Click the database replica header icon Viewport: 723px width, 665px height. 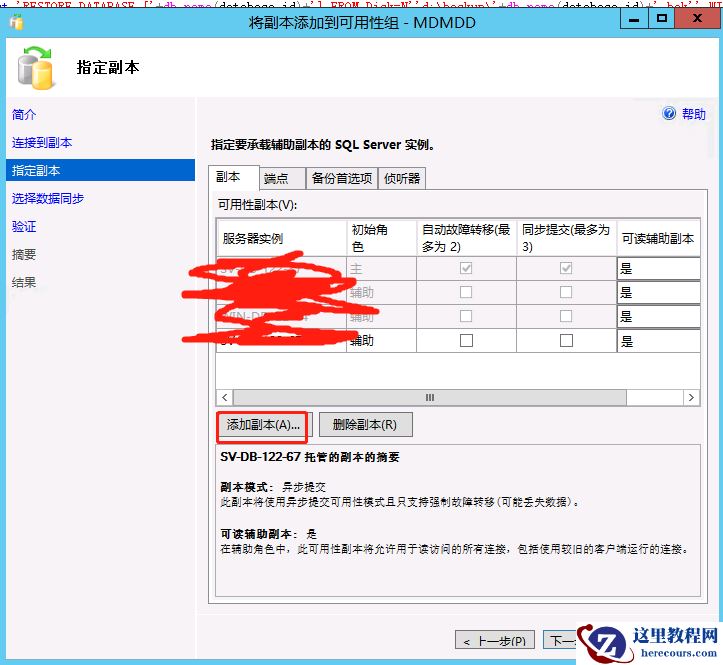pyautogui.click(x=36, y=68)
